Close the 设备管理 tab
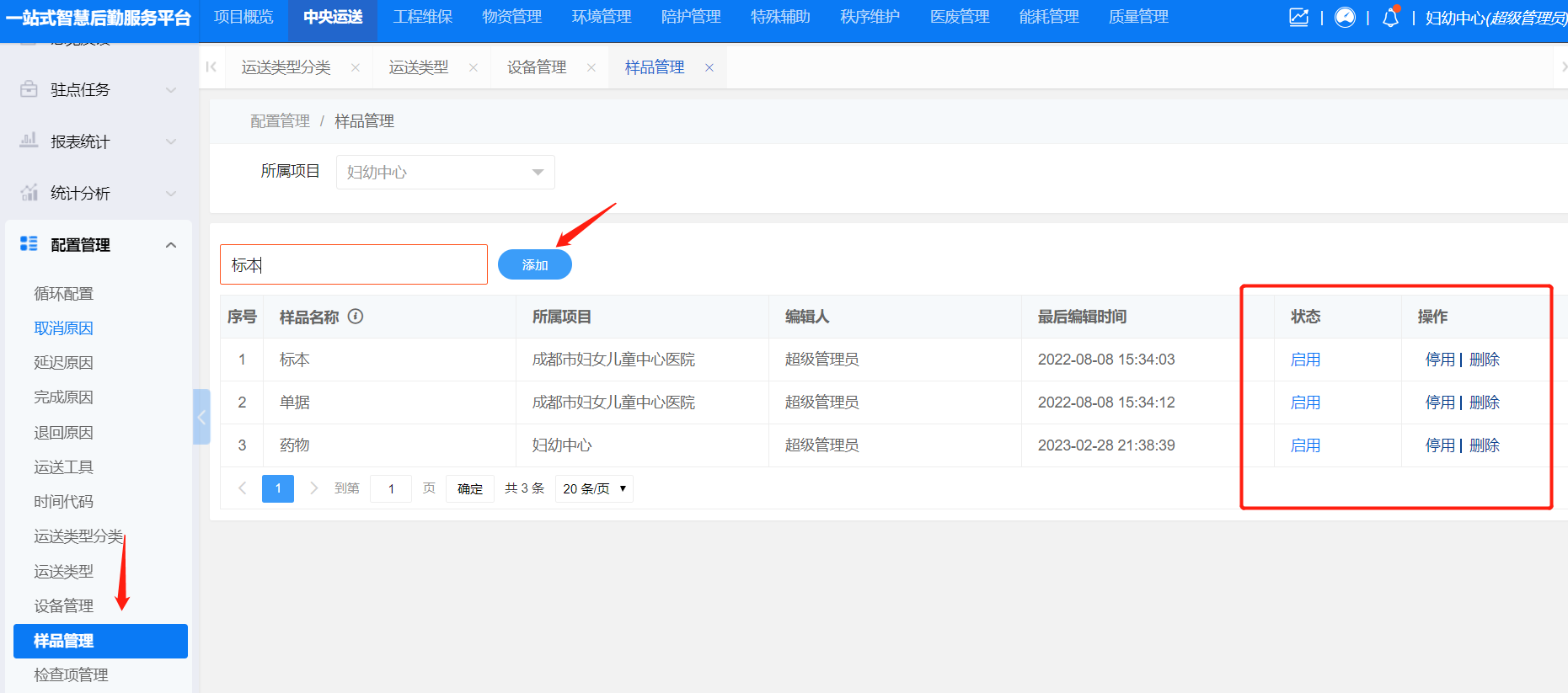 click(591, 67)
